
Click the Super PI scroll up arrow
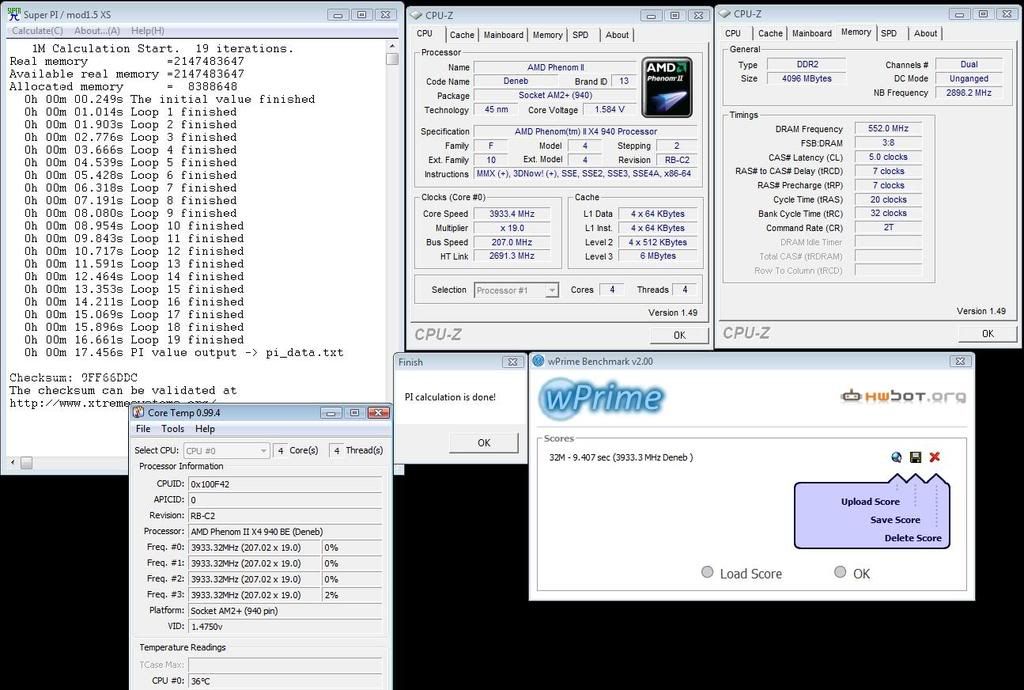392,46
